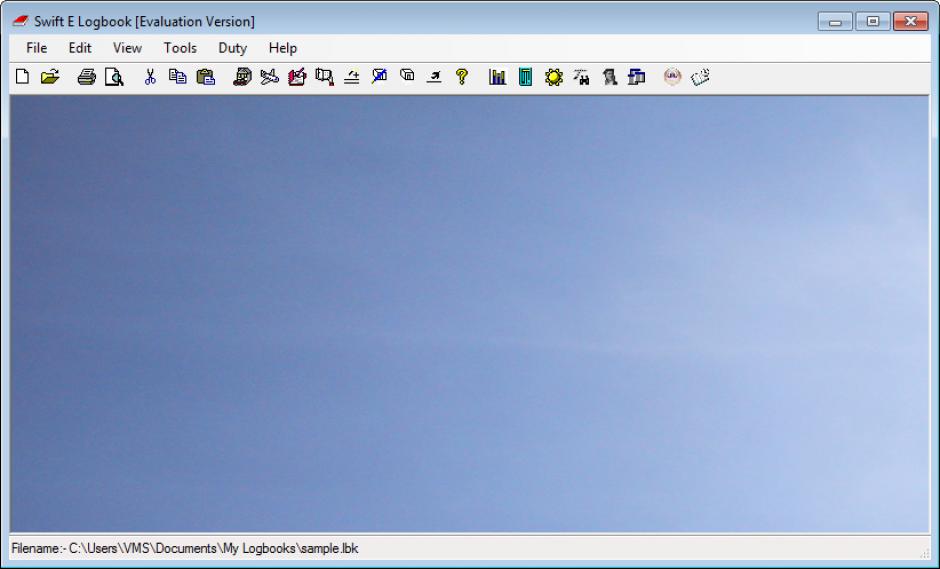Click the binoculars search icon

pos(582,77)
